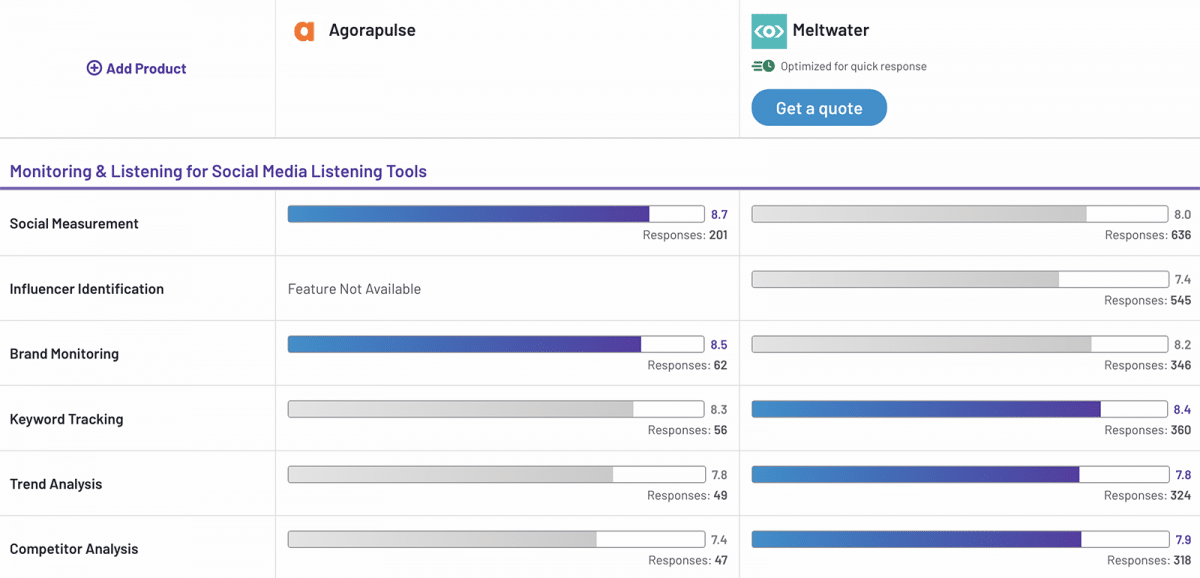Click the Trend Analysis row label
The height and width of the screenshot is (578, 1200).
tap(56, 484)
